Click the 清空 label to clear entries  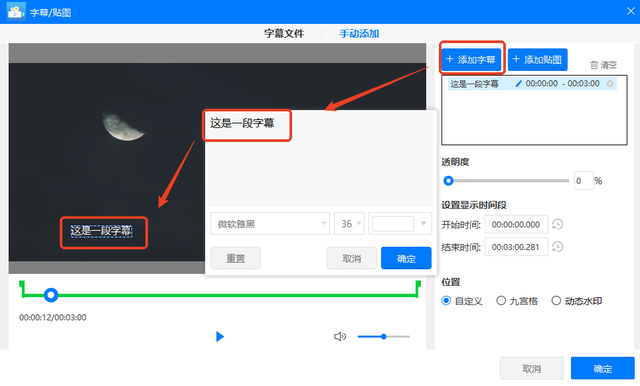coord(609,65)
